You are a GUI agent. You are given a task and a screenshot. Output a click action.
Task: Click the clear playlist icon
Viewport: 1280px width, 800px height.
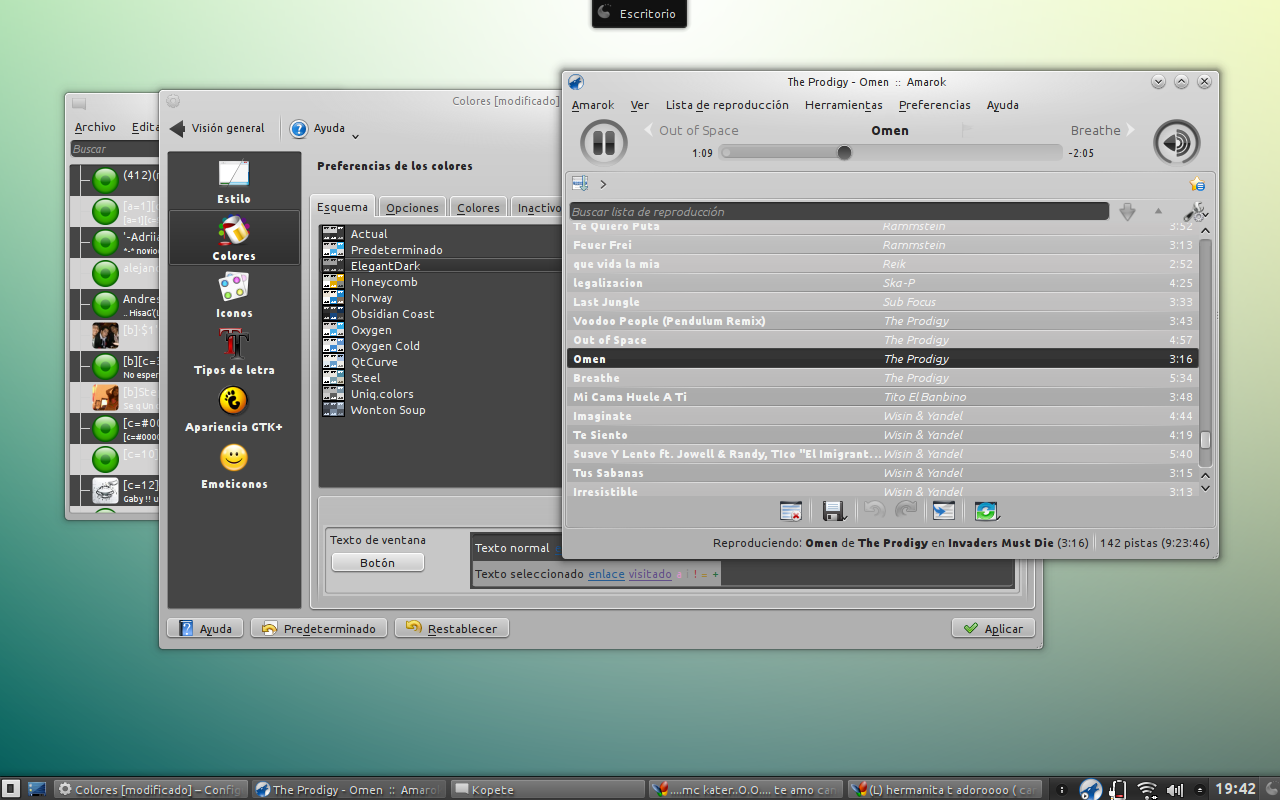(791, 511)
